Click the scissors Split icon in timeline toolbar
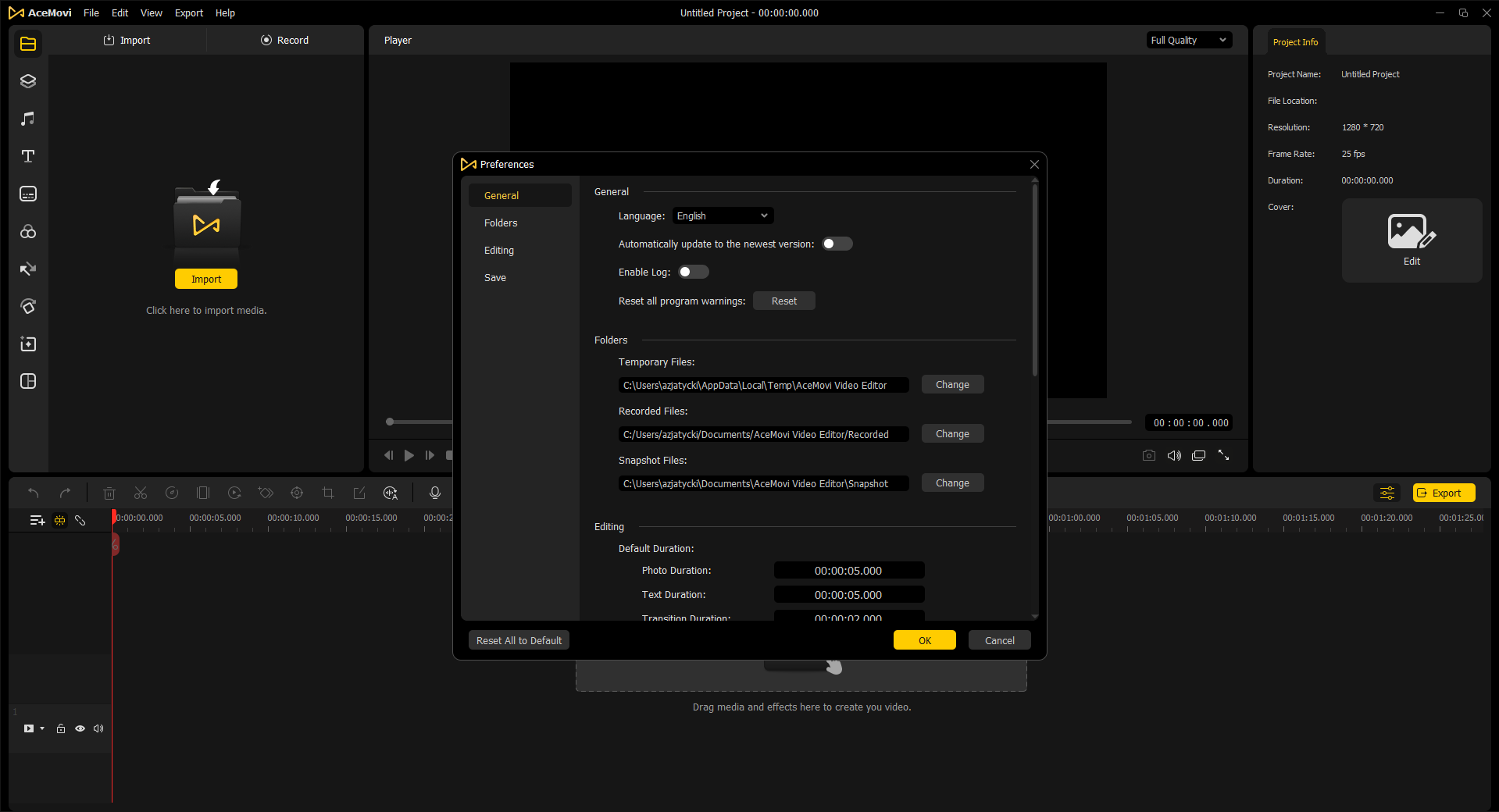This screenshot has width=1499, height=812. pyautogui.click(x=141, y=493)
